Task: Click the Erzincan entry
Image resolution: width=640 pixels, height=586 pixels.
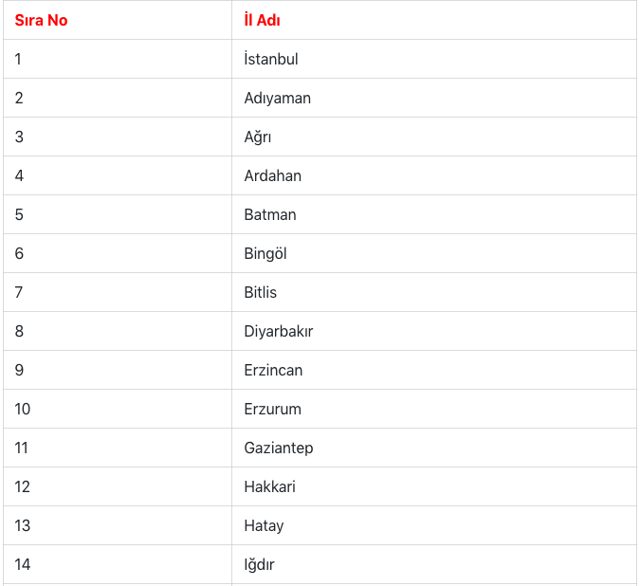Action: click(273, 370)
